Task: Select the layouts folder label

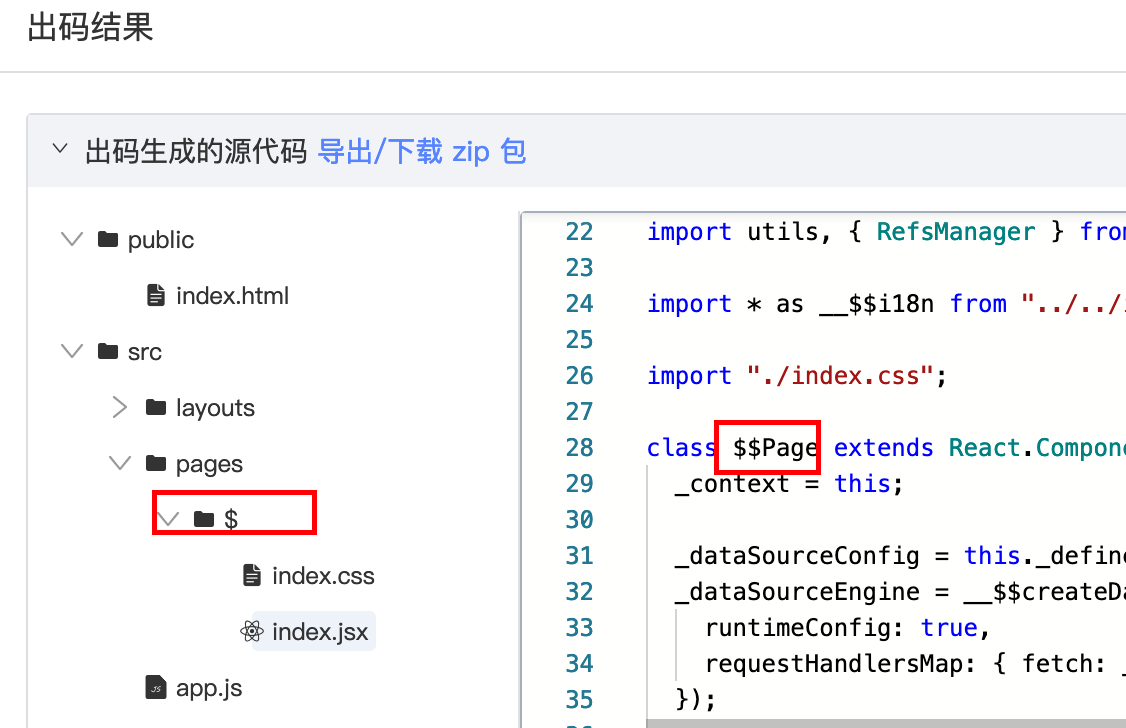Action: pyautogui.click(x=215, y=408)
